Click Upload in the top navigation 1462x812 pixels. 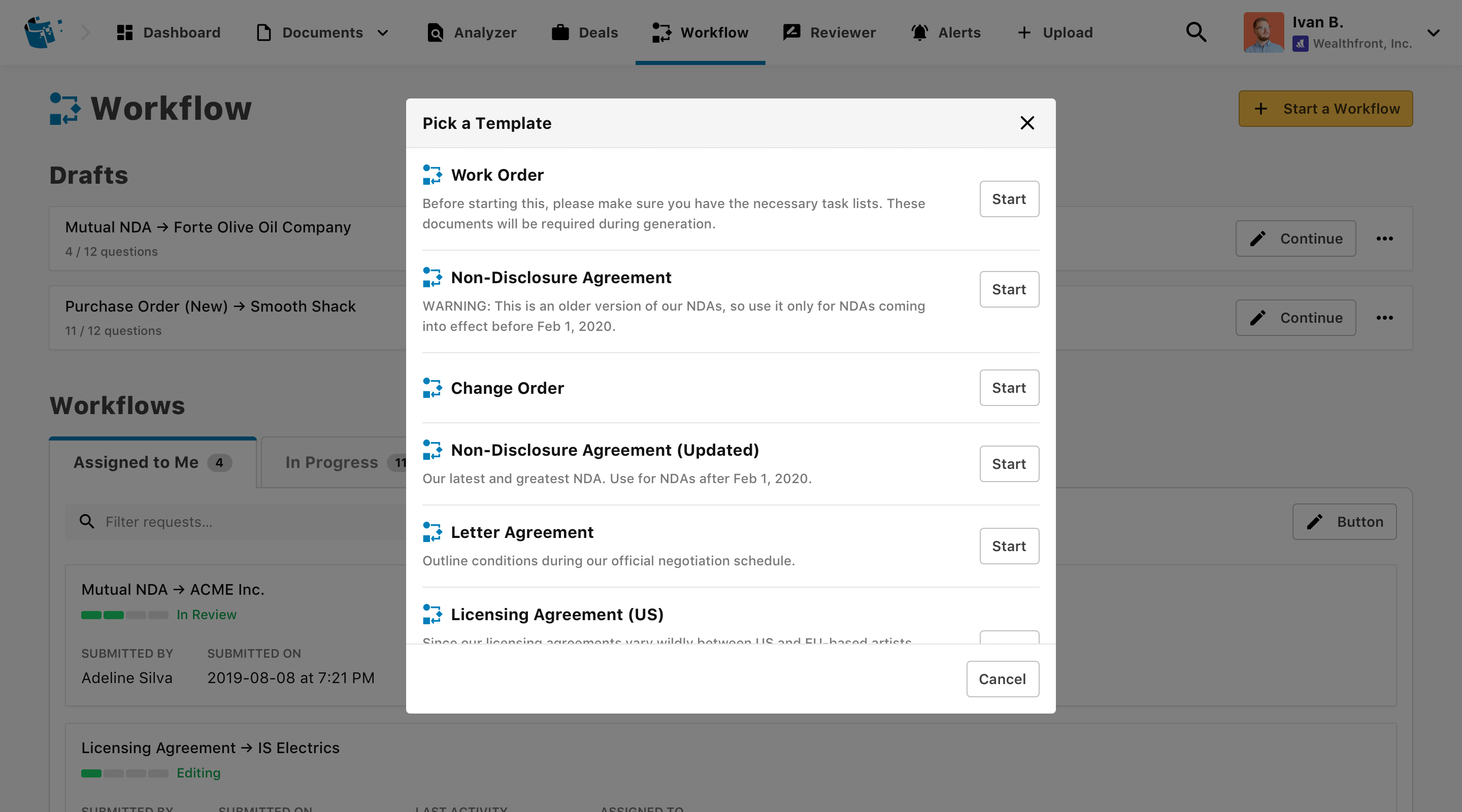1055,32
